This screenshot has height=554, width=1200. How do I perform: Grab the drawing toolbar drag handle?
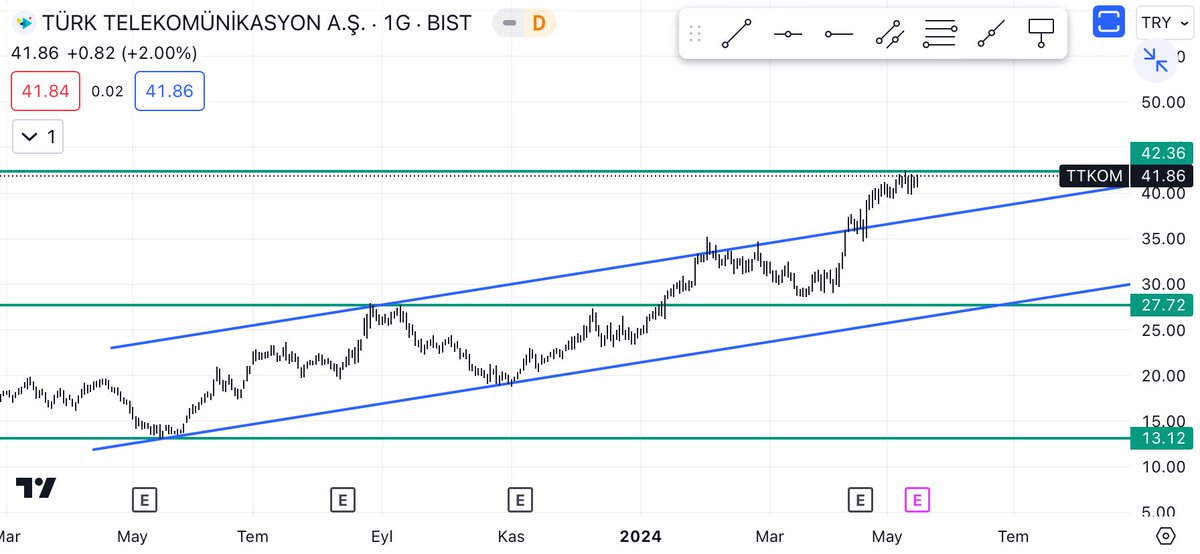[x=696, y=34]
